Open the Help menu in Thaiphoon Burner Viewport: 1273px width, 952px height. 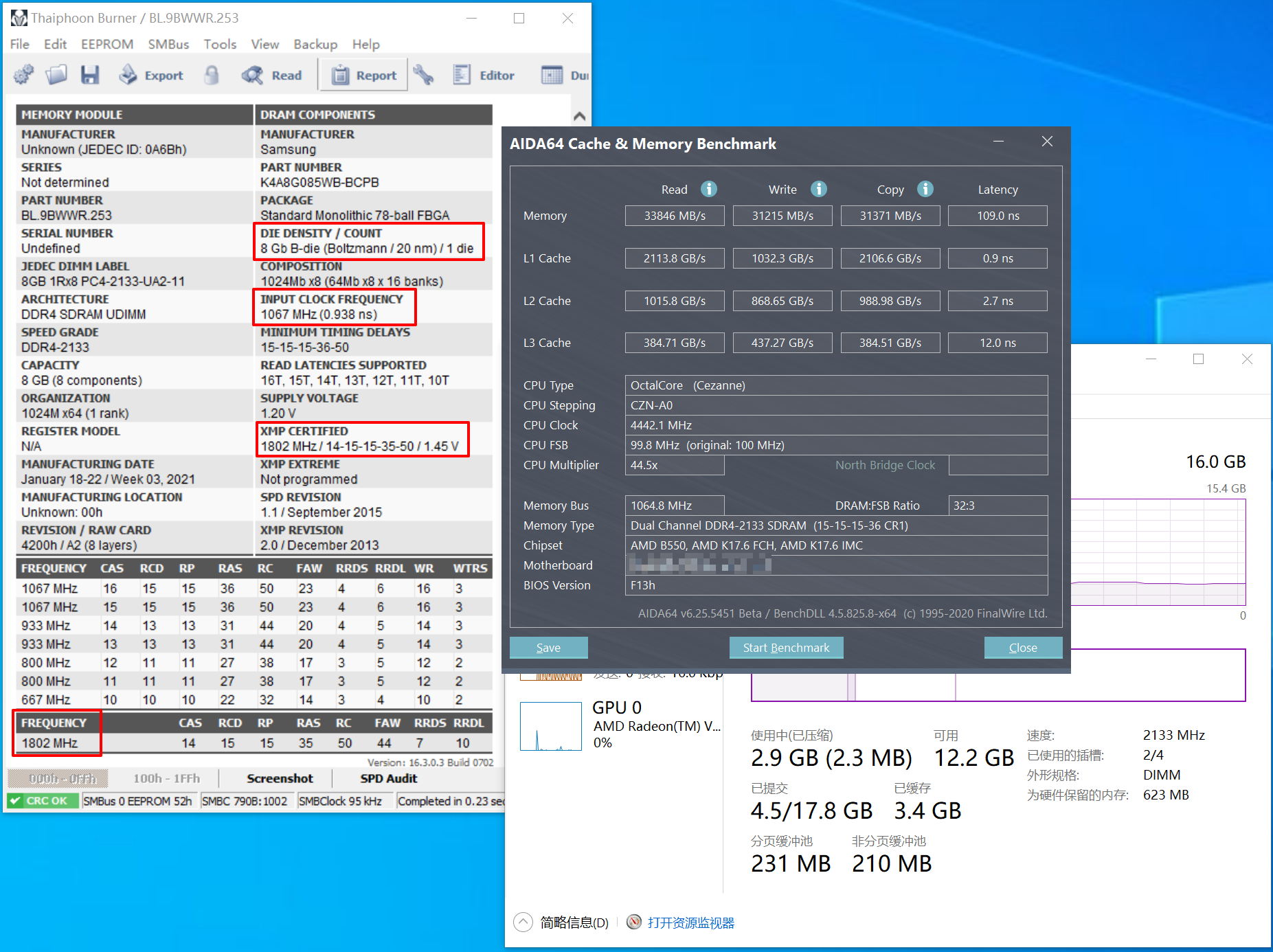pos(365,44)
